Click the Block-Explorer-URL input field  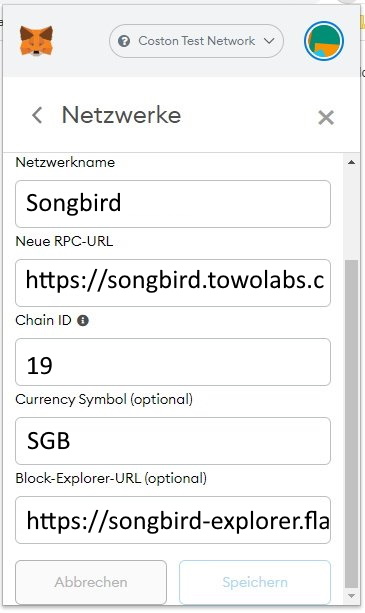[173, 520]
